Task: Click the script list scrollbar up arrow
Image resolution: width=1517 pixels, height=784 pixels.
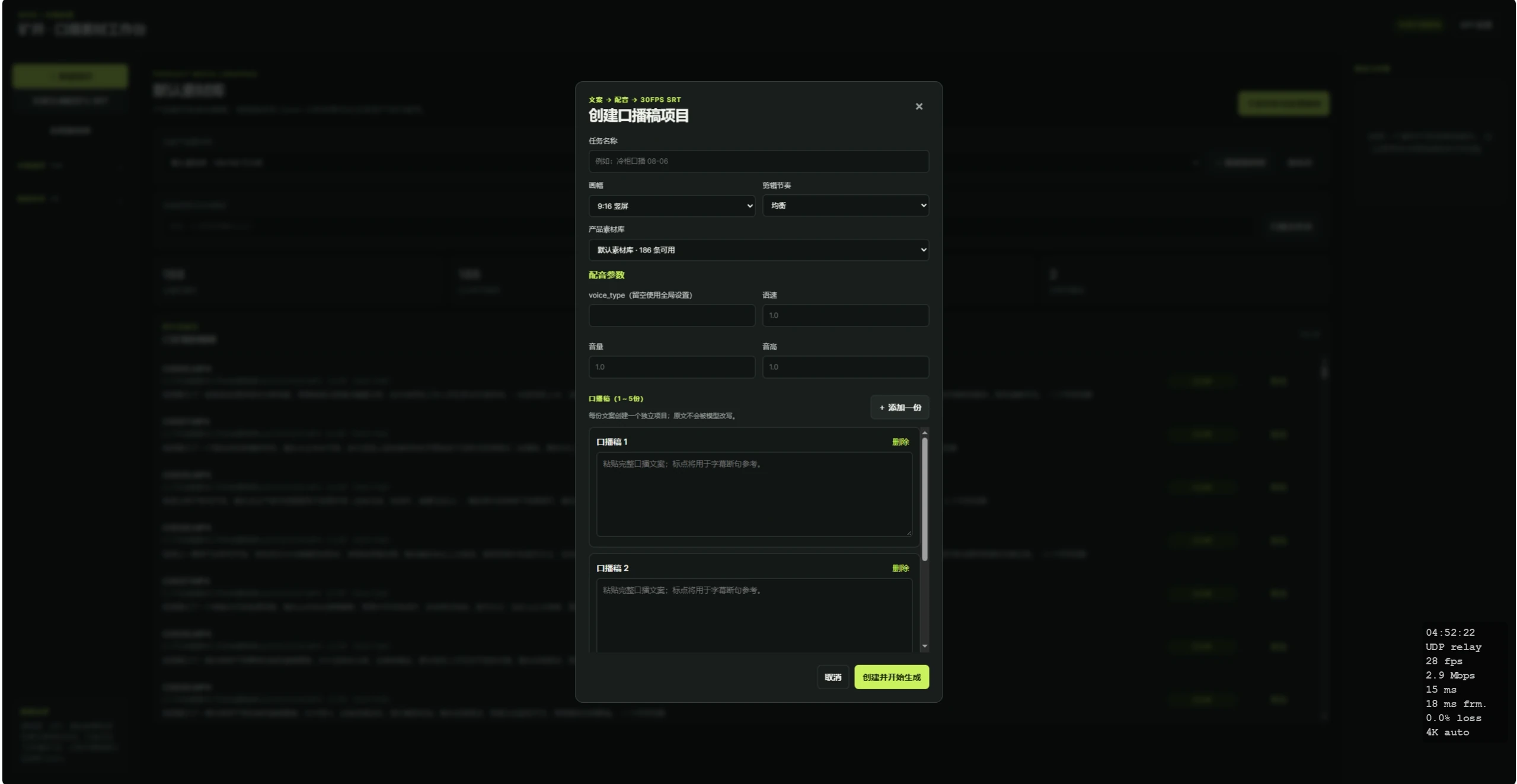Action: (924, 433)
